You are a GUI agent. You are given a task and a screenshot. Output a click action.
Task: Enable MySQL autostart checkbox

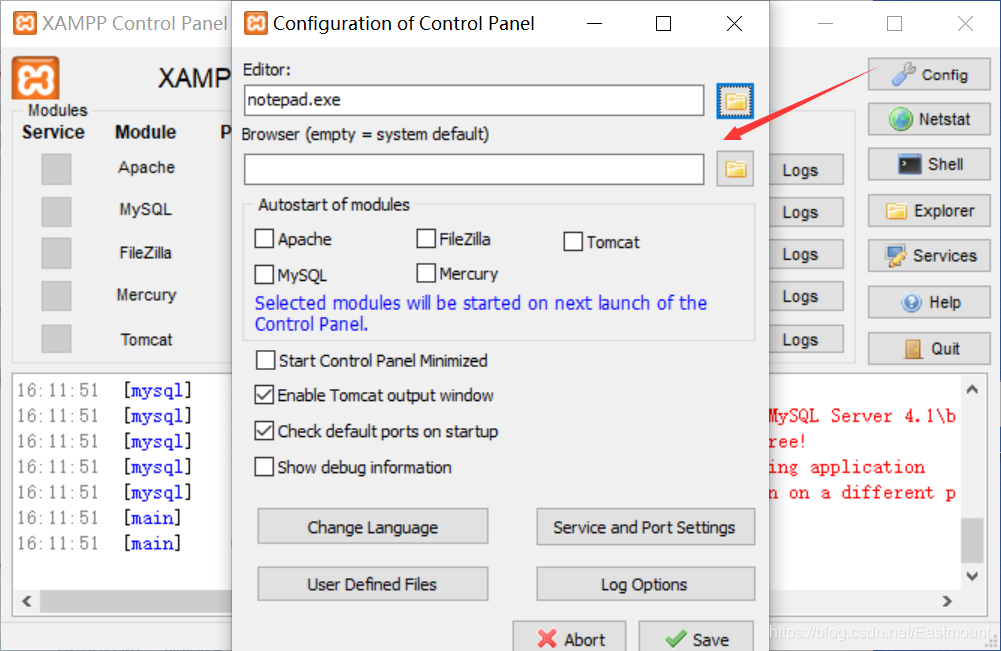[x=264, y=274]
